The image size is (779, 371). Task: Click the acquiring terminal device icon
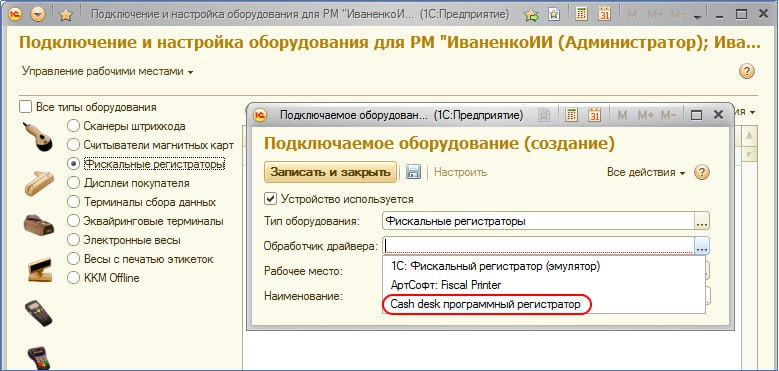point(39,358)
